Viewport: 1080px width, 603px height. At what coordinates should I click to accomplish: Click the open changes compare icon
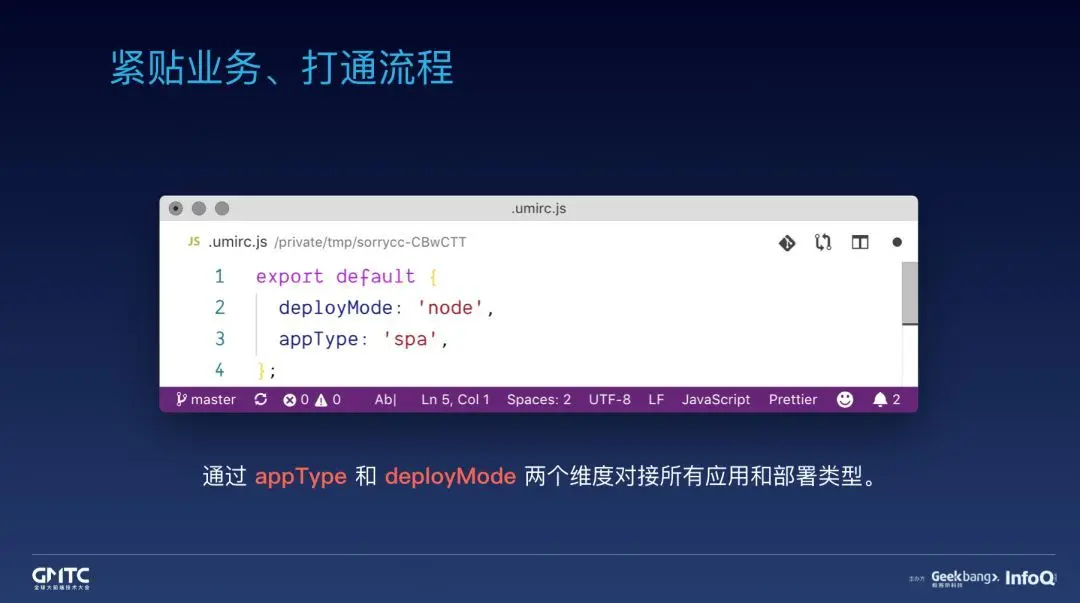pyautogui.click(x=823, y=243)
